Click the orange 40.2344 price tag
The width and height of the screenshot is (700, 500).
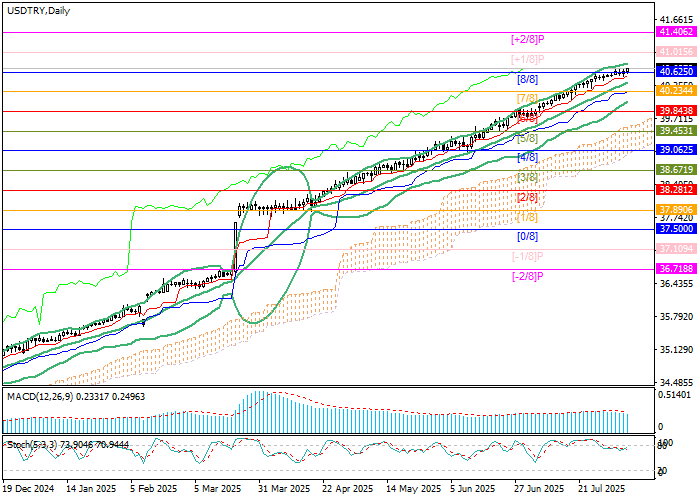tap(676, 91)
